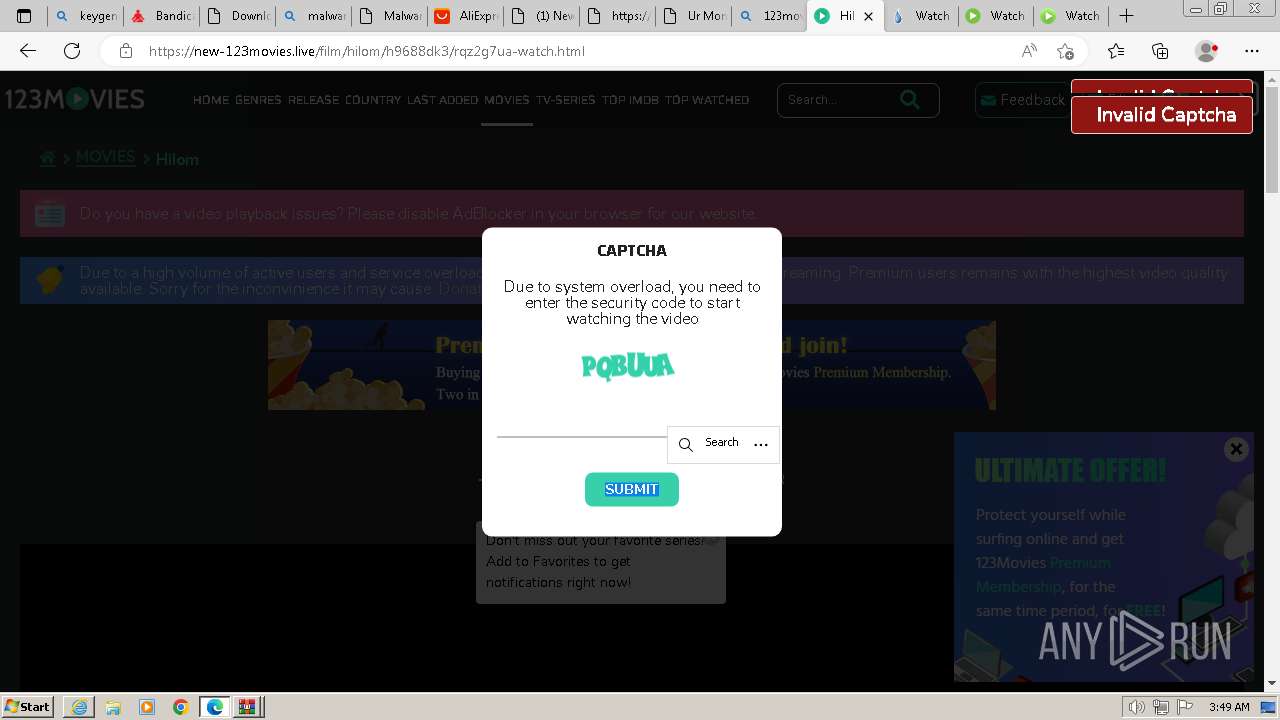Open LAST ADDED page

[x=442, y=100]
